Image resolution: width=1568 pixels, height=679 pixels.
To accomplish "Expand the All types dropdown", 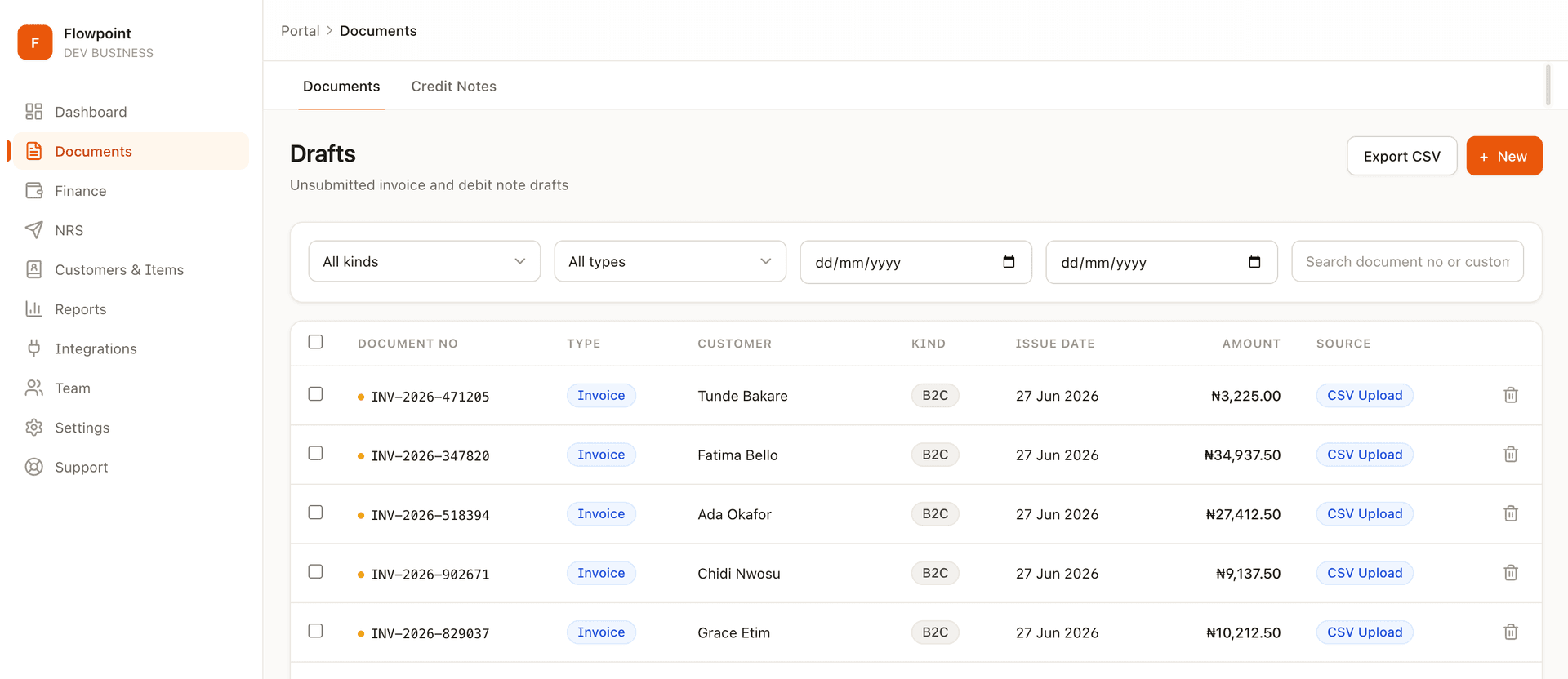I will coord(670,261).
